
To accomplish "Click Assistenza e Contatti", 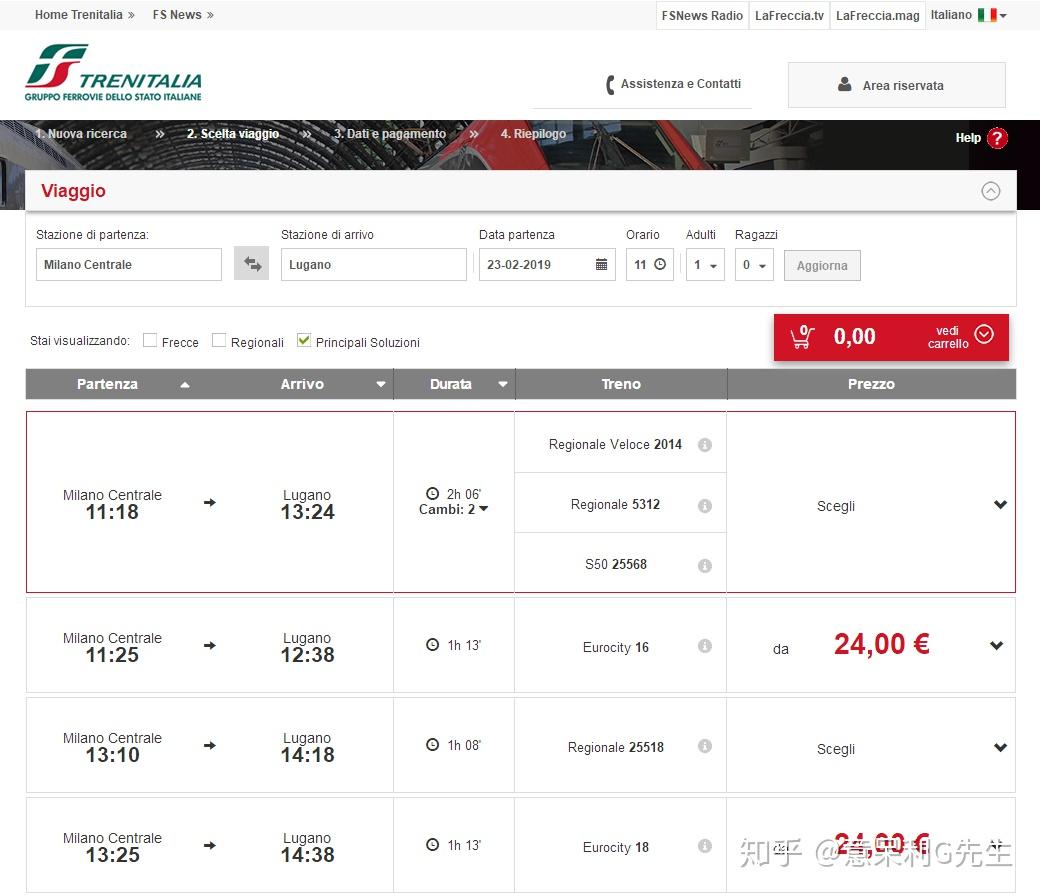I will 681,84.
